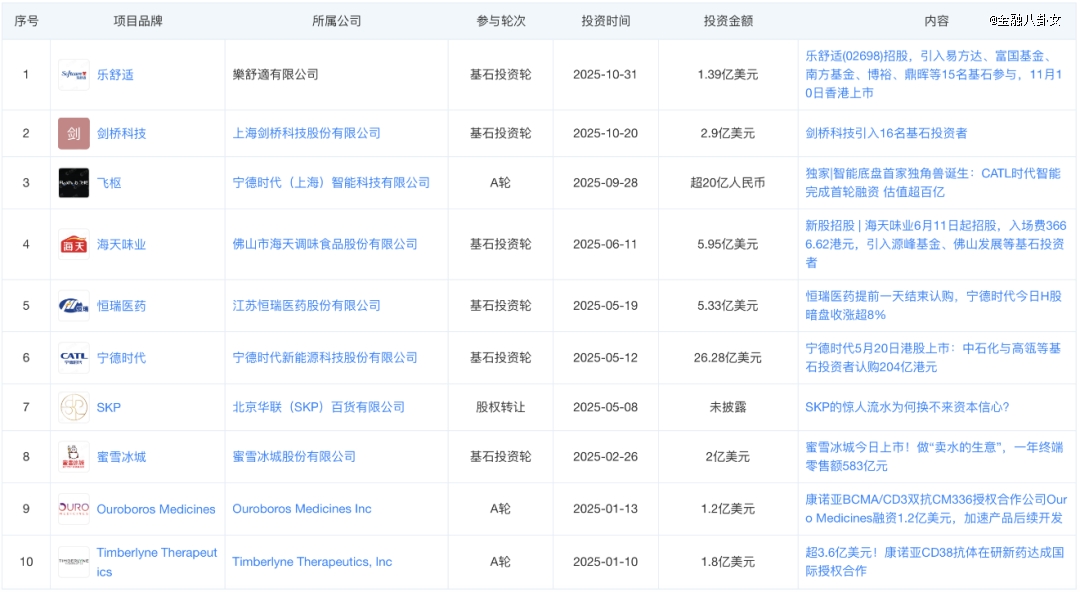
Task: Open company link 佛山市海天调味食品股份有限公司
Action: (325, 244)
